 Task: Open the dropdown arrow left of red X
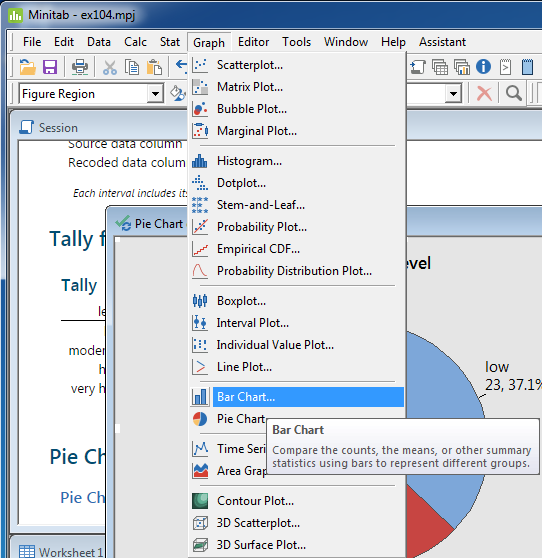tap(453, 94)
